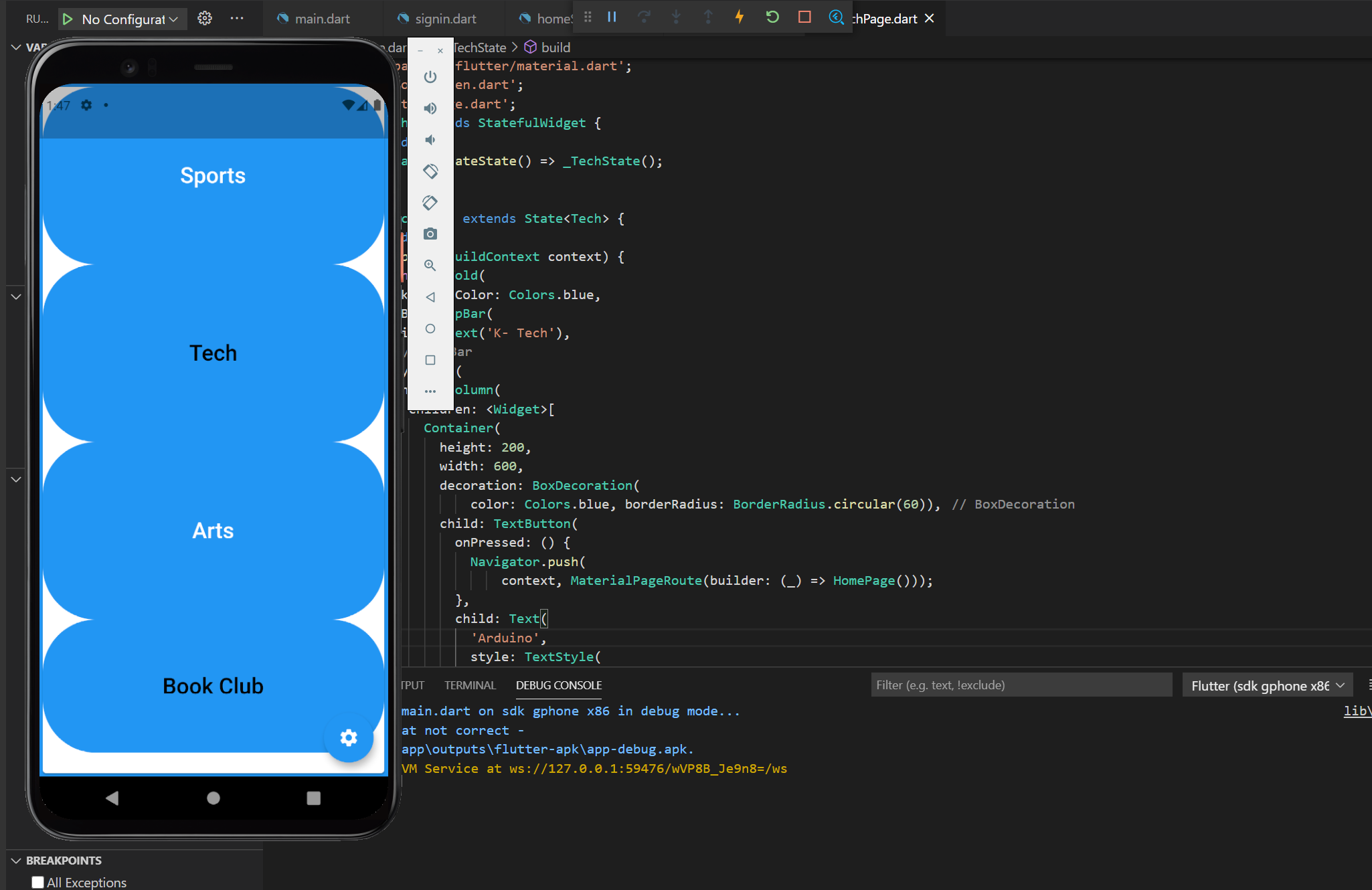Click the emulator volume up icon

[430, 108]
